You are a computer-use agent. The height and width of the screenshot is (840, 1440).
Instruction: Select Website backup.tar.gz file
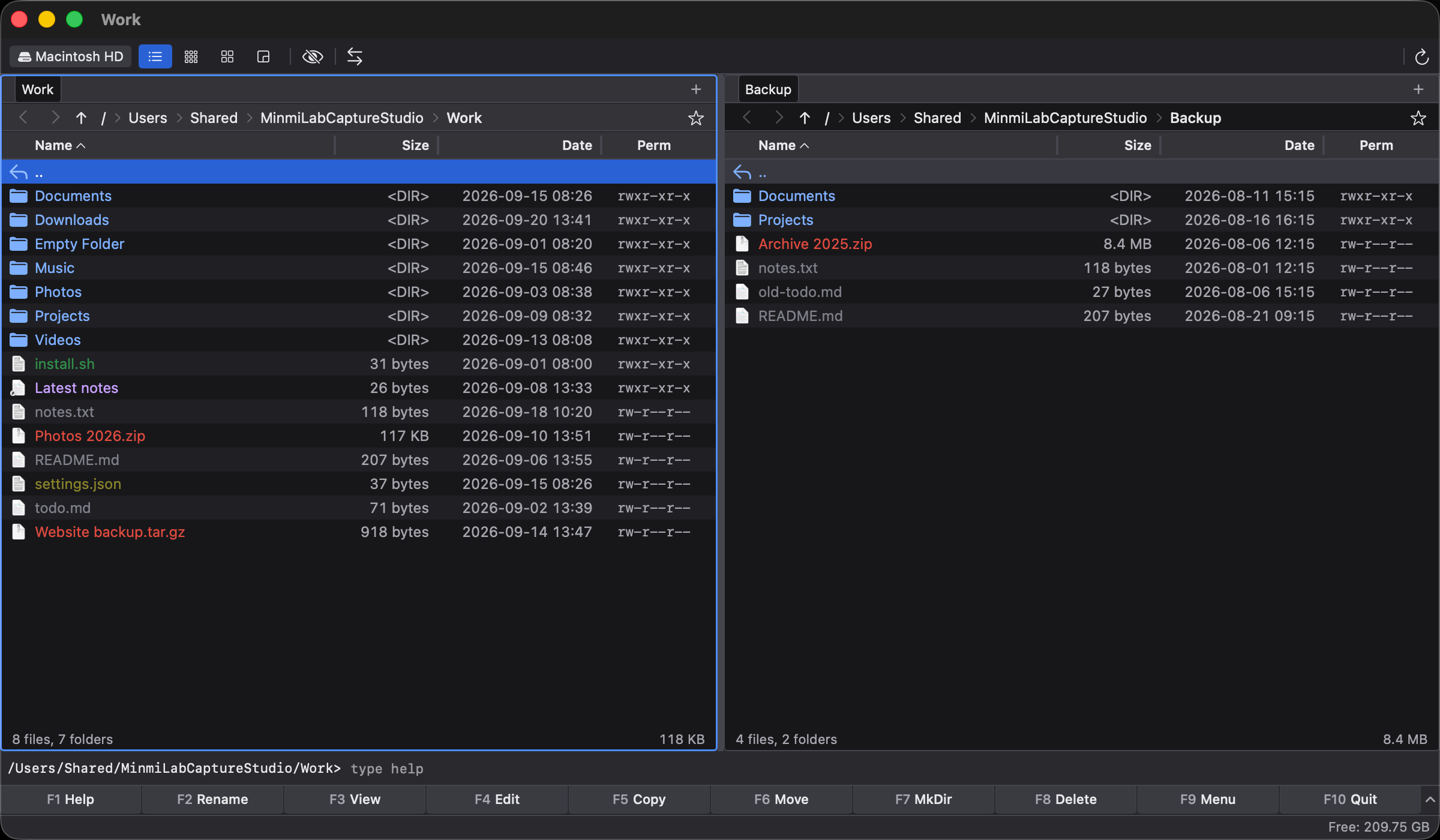click(x=359, y=532)
